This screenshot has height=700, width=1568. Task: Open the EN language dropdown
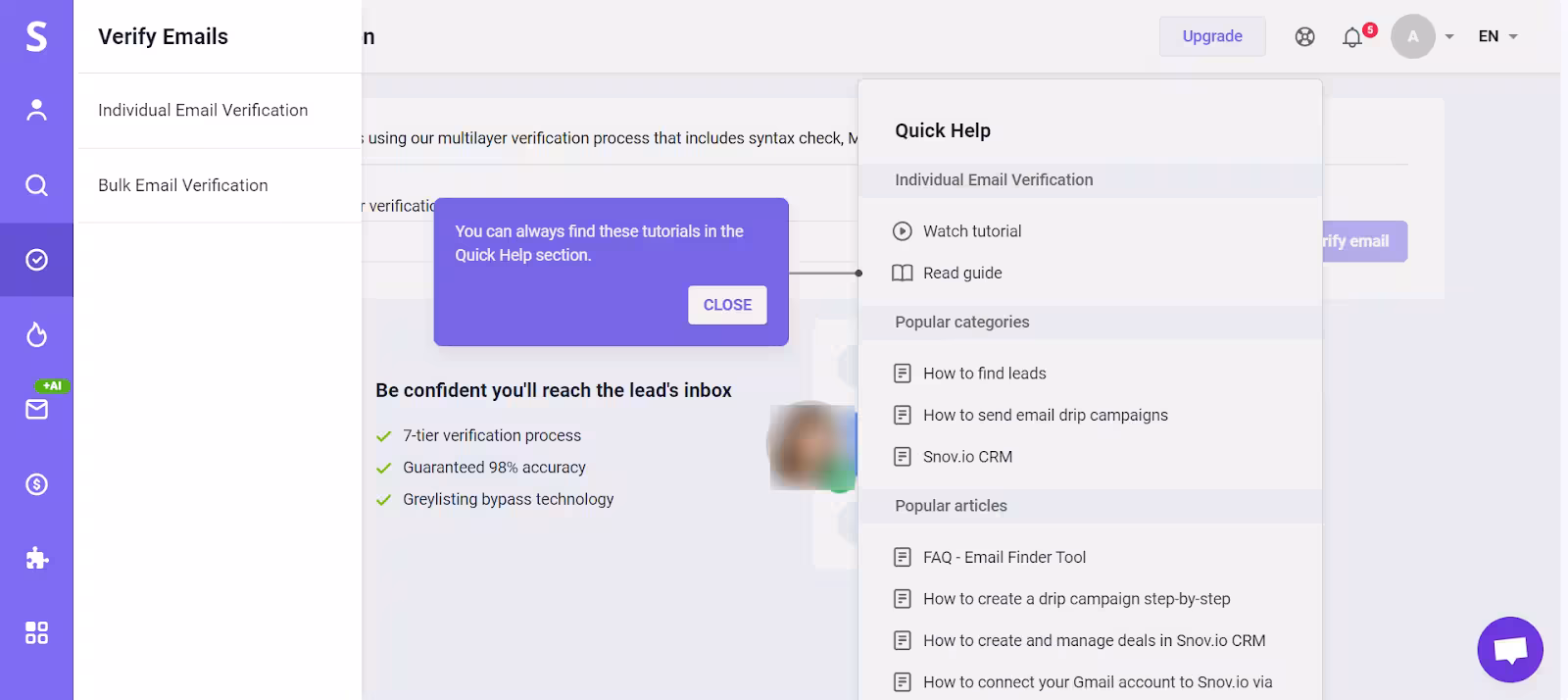pos(1497,37)
